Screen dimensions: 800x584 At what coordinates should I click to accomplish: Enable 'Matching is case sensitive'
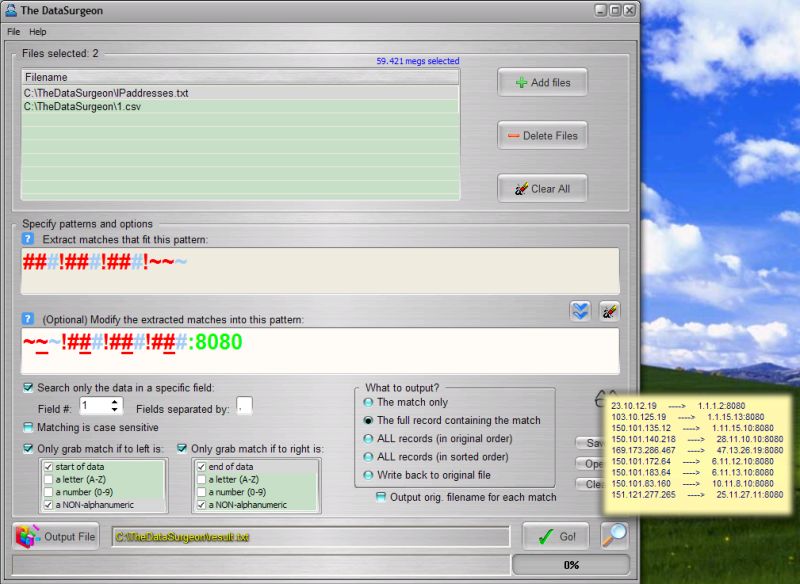point(29,427)
